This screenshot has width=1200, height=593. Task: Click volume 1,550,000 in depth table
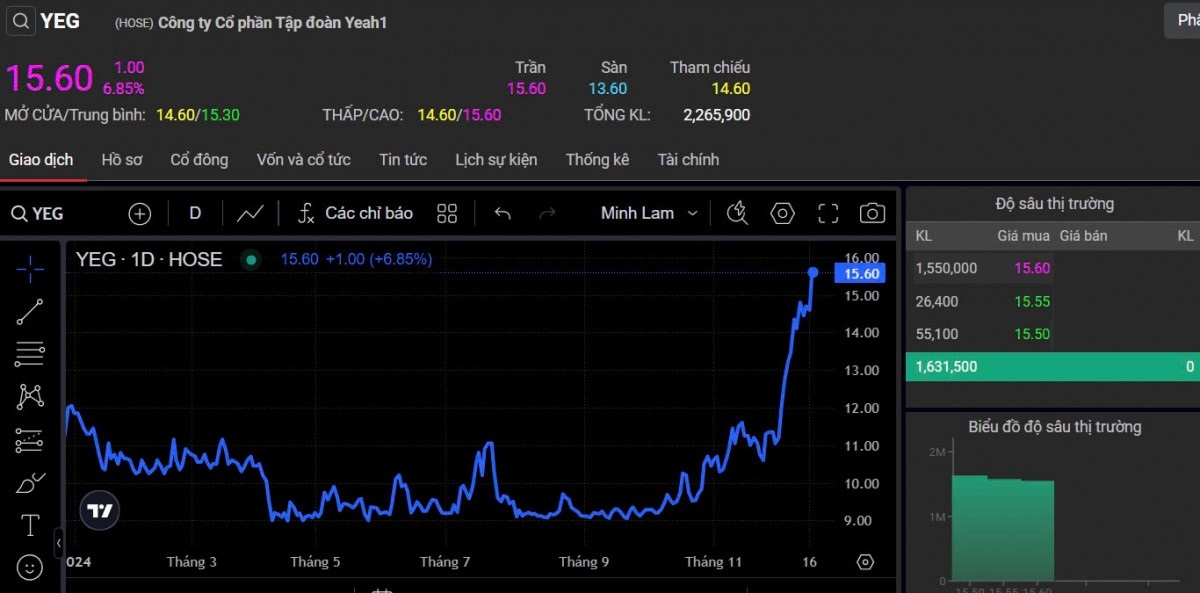click(x=946, y=268)
